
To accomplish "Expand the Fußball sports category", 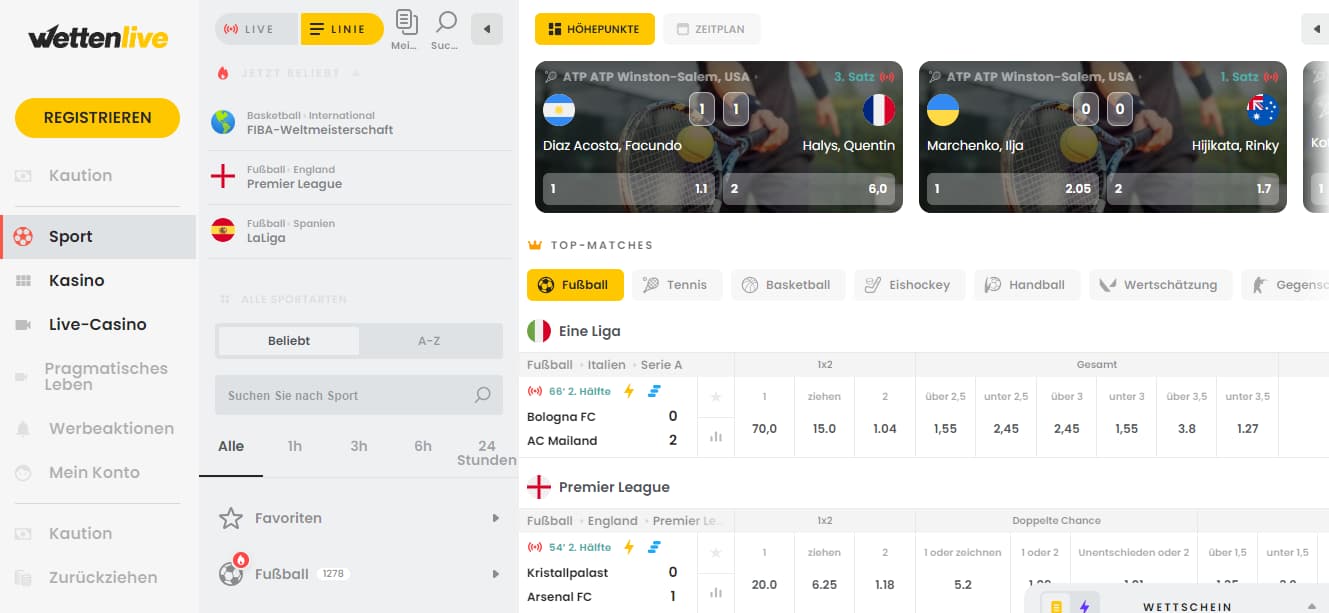I will [x=359, y=574].
